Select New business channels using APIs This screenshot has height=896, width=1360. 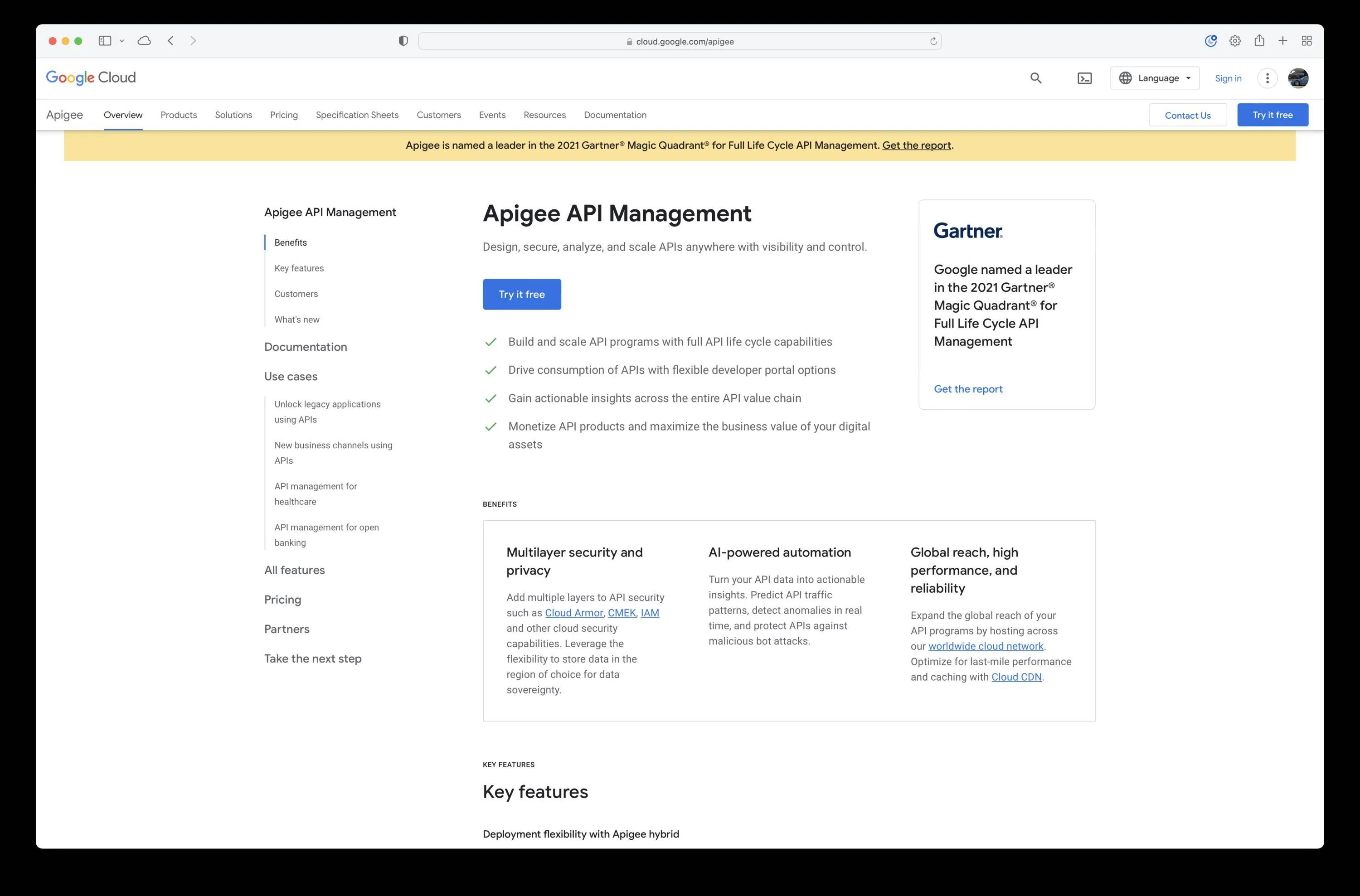coord(333,453)
